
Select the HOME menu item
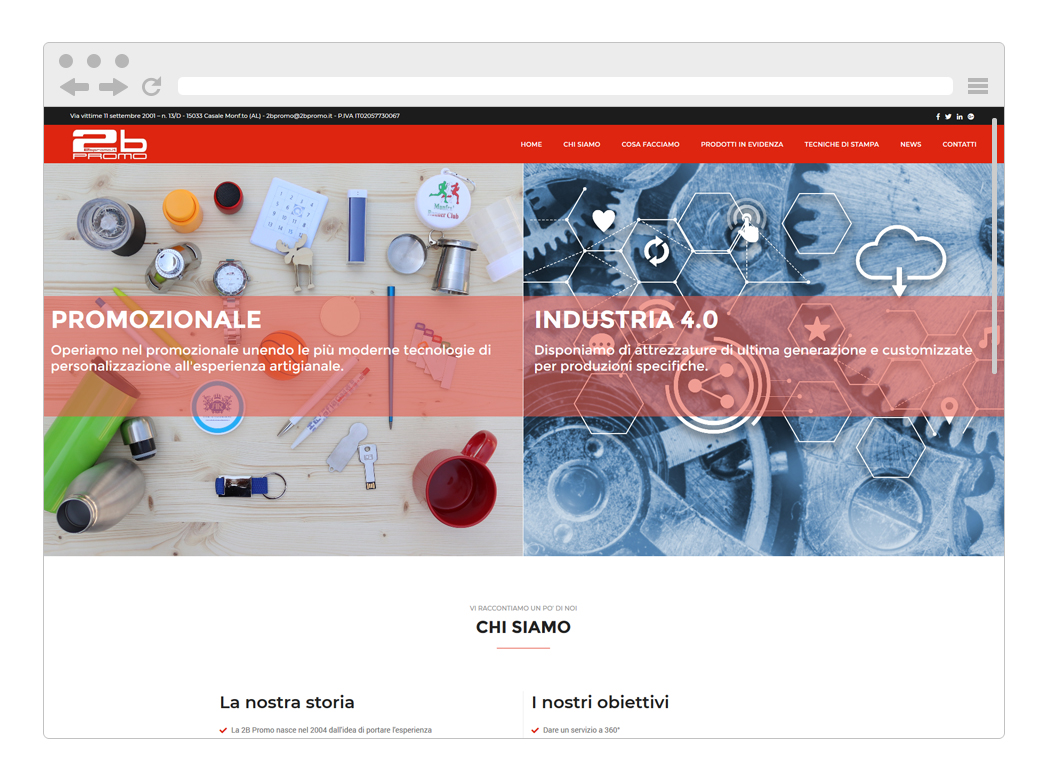click(x=531, y=145)
